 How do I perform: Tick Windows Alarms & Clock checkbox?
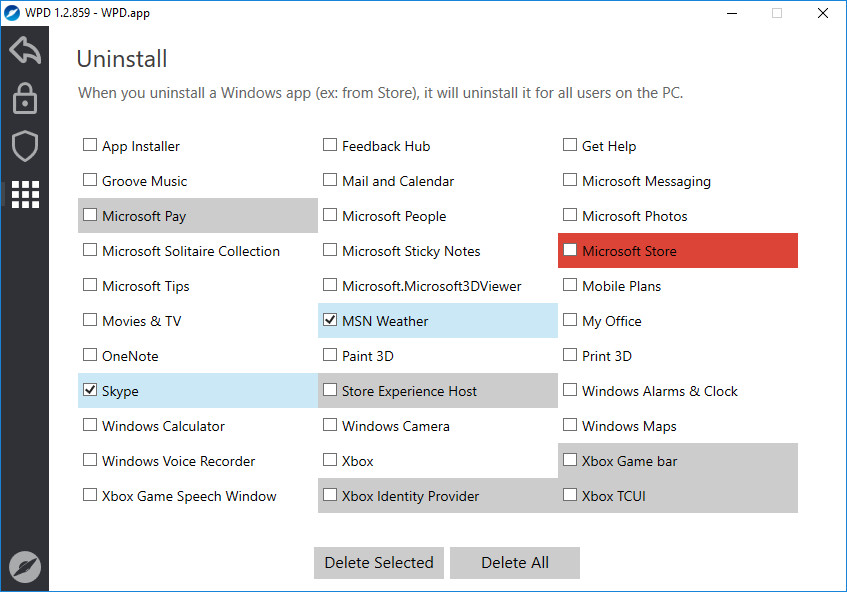pyautogui.click(x=569, y=390)
